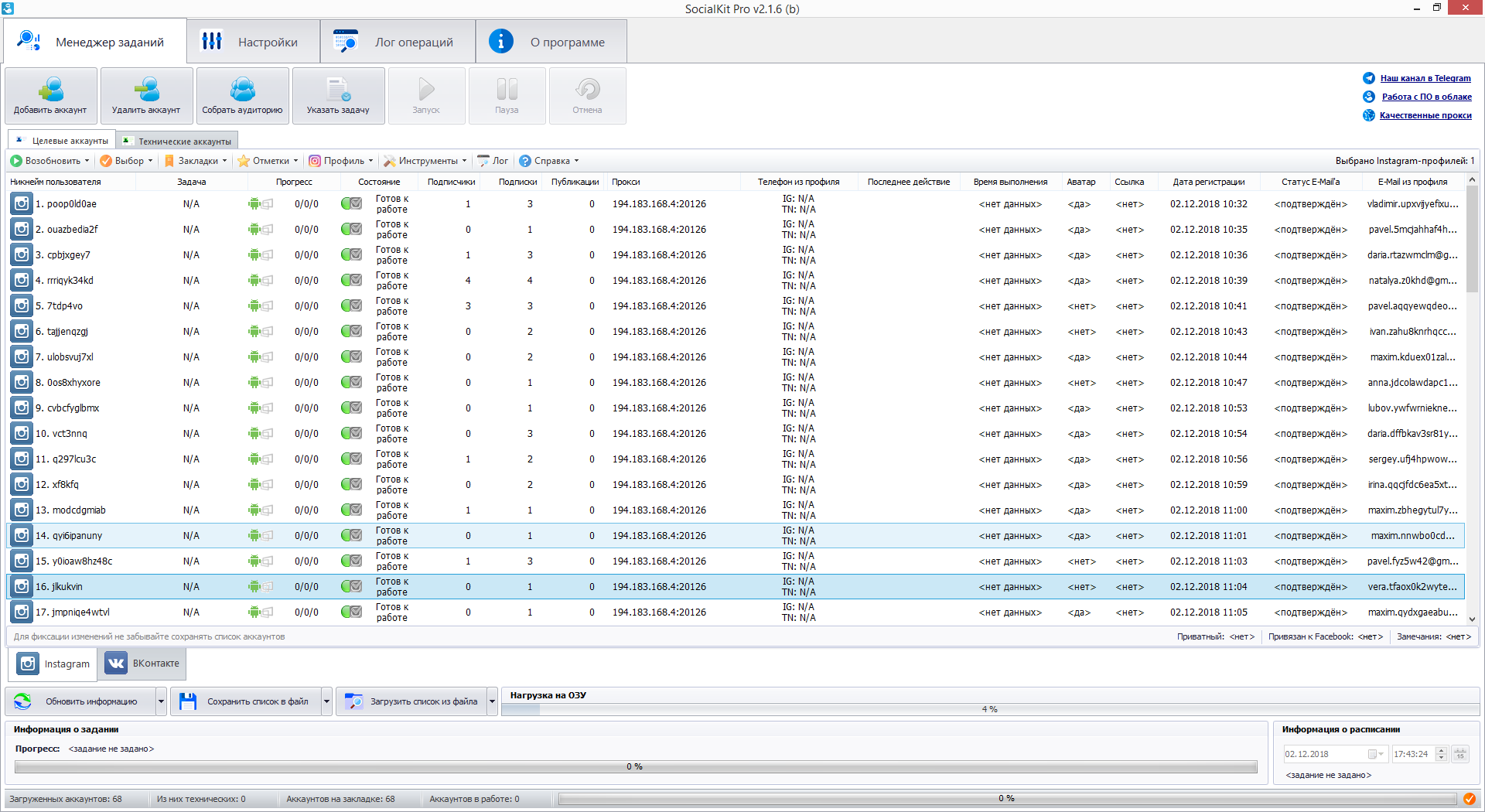The width and height of the screenshot is (1485, 812).
Task: Switch to the Настройки tab
Action: [253, 42]
